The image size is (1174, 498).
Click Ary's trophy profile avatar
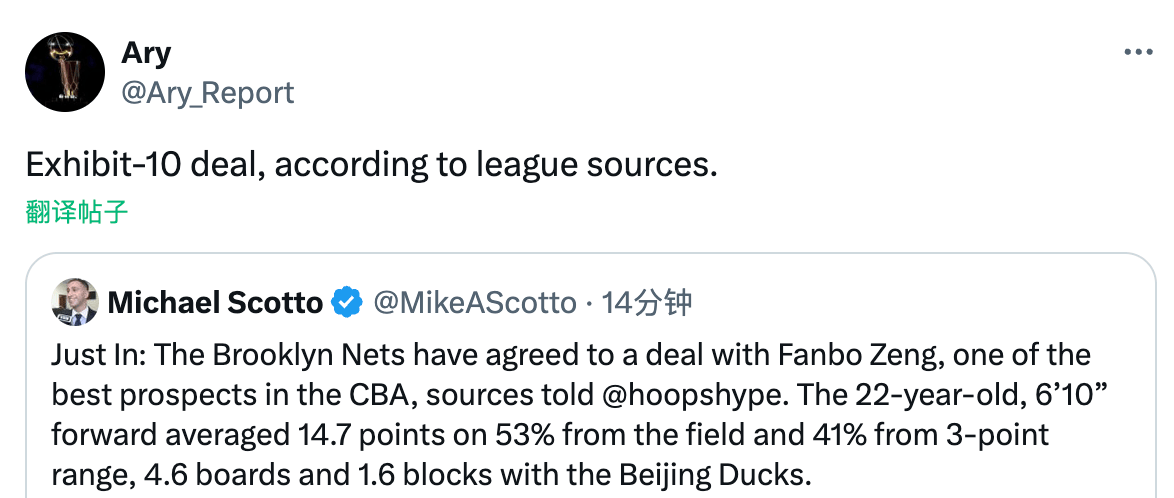[65, 72]
